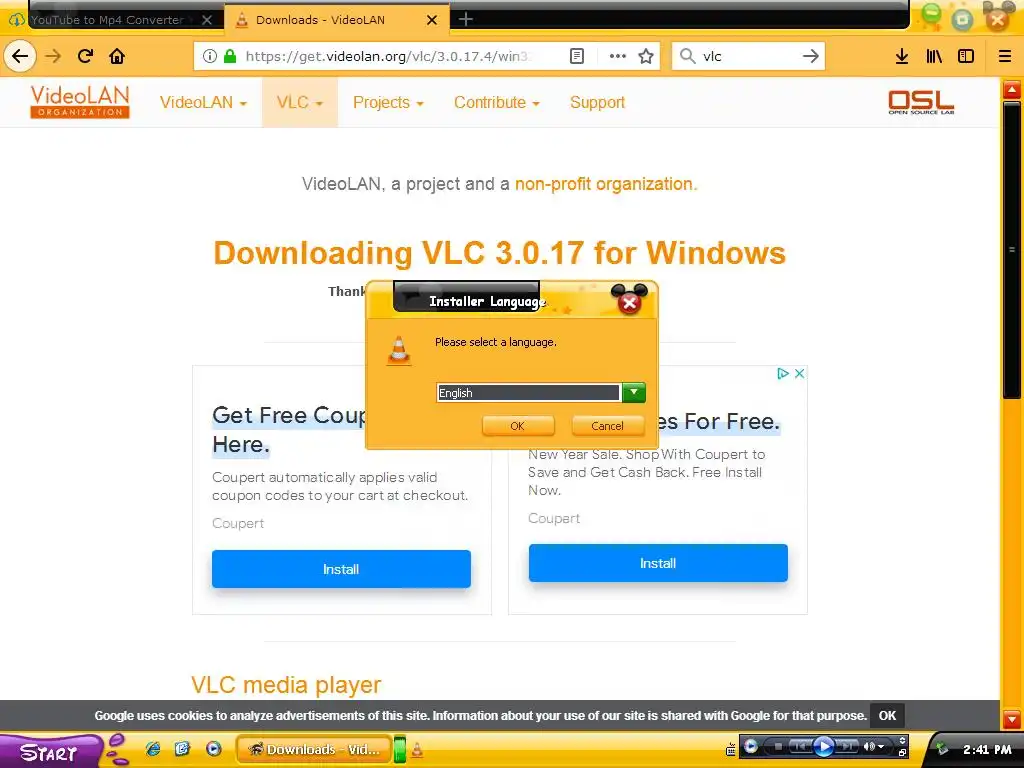Viewport: 1024px width, 768px height.
Task: Click the search magnifier icon
Action: tap(688, 56)
